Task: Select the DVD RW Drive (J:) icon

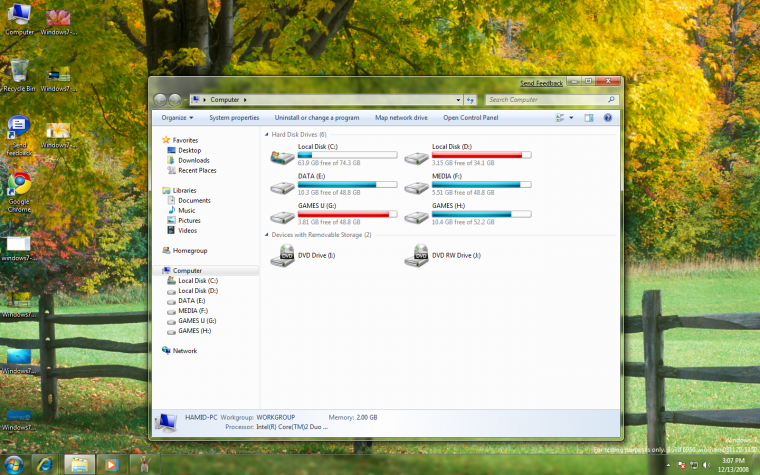Action: pos(416,256)
